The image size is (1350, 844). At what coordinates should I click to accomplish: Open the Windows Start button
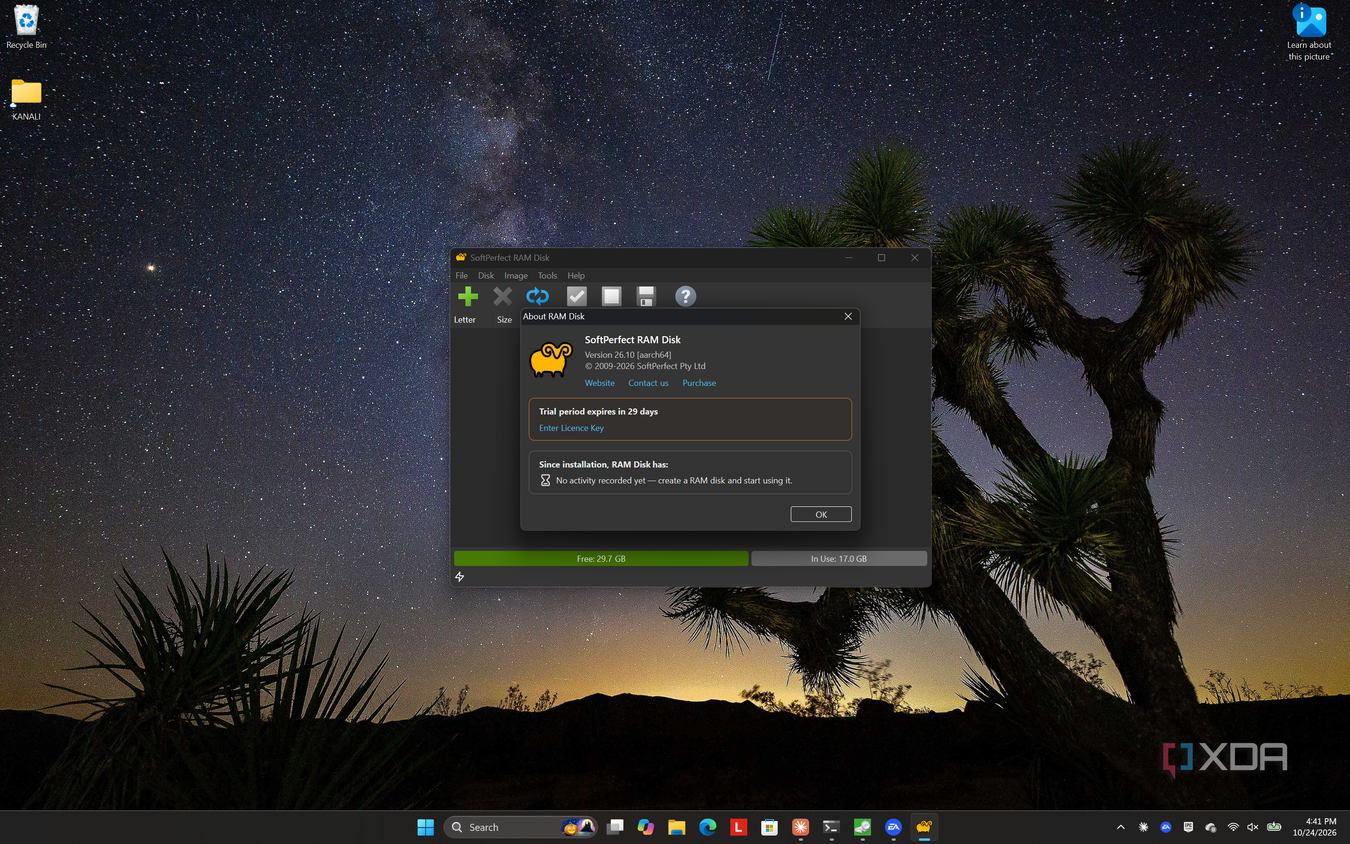[425, 827]
